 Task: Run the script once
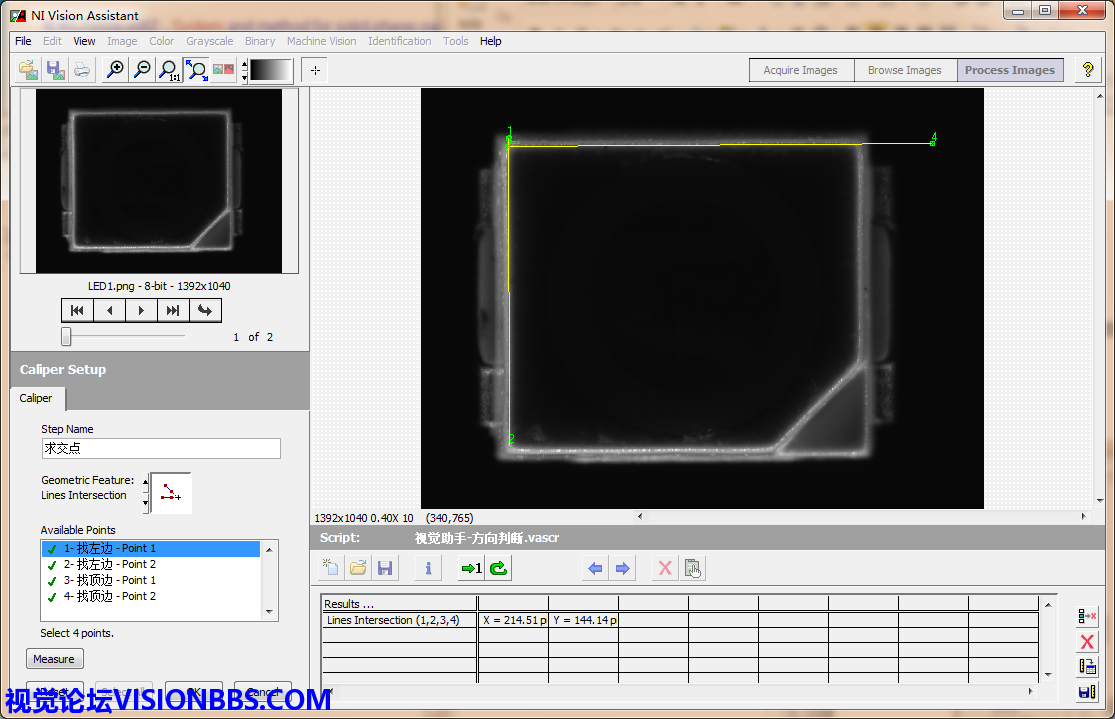[x=471, y=568]
